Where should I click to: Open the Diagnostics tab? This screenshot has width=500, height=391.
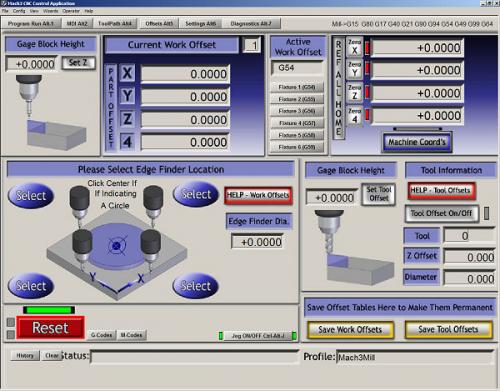[x=252, y=24]
